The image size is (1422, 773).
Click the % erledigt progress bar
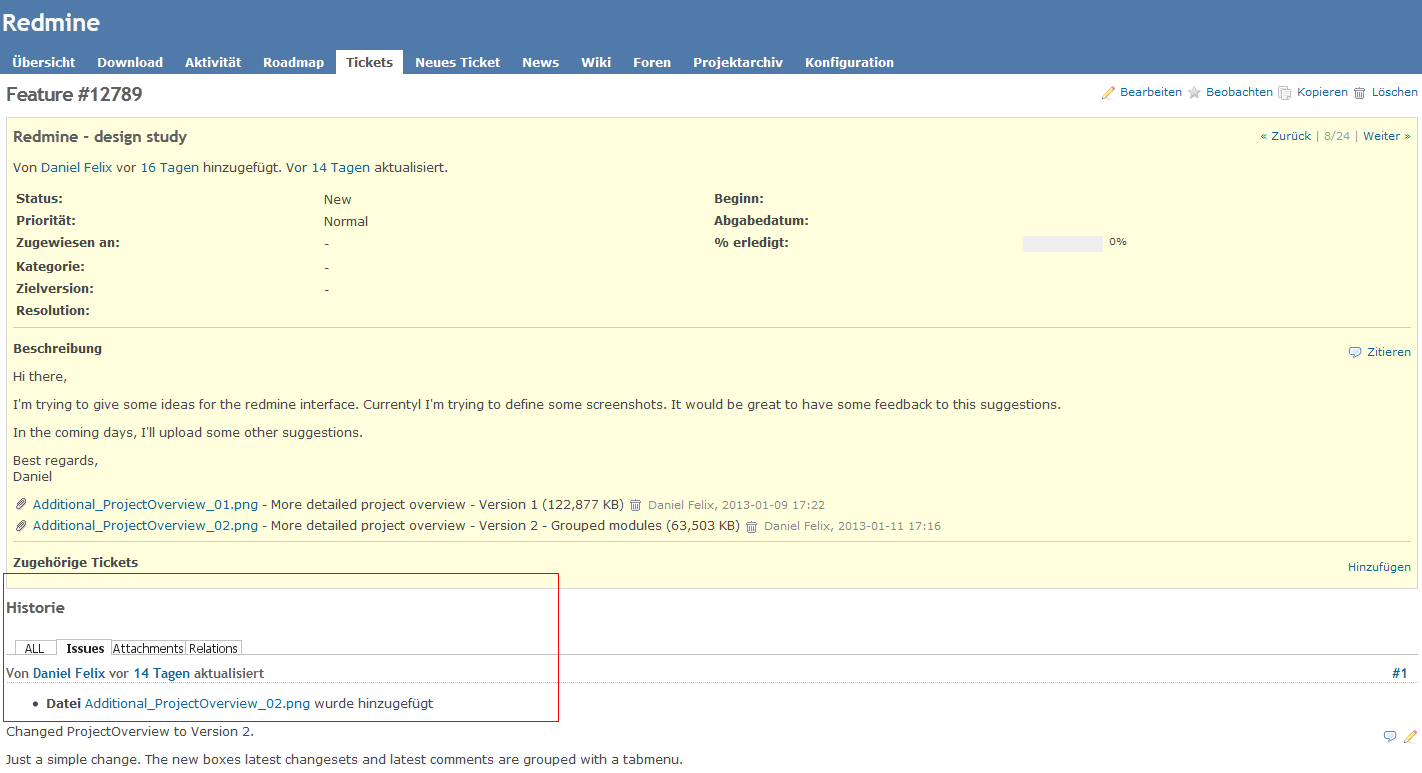[1062, 243]
